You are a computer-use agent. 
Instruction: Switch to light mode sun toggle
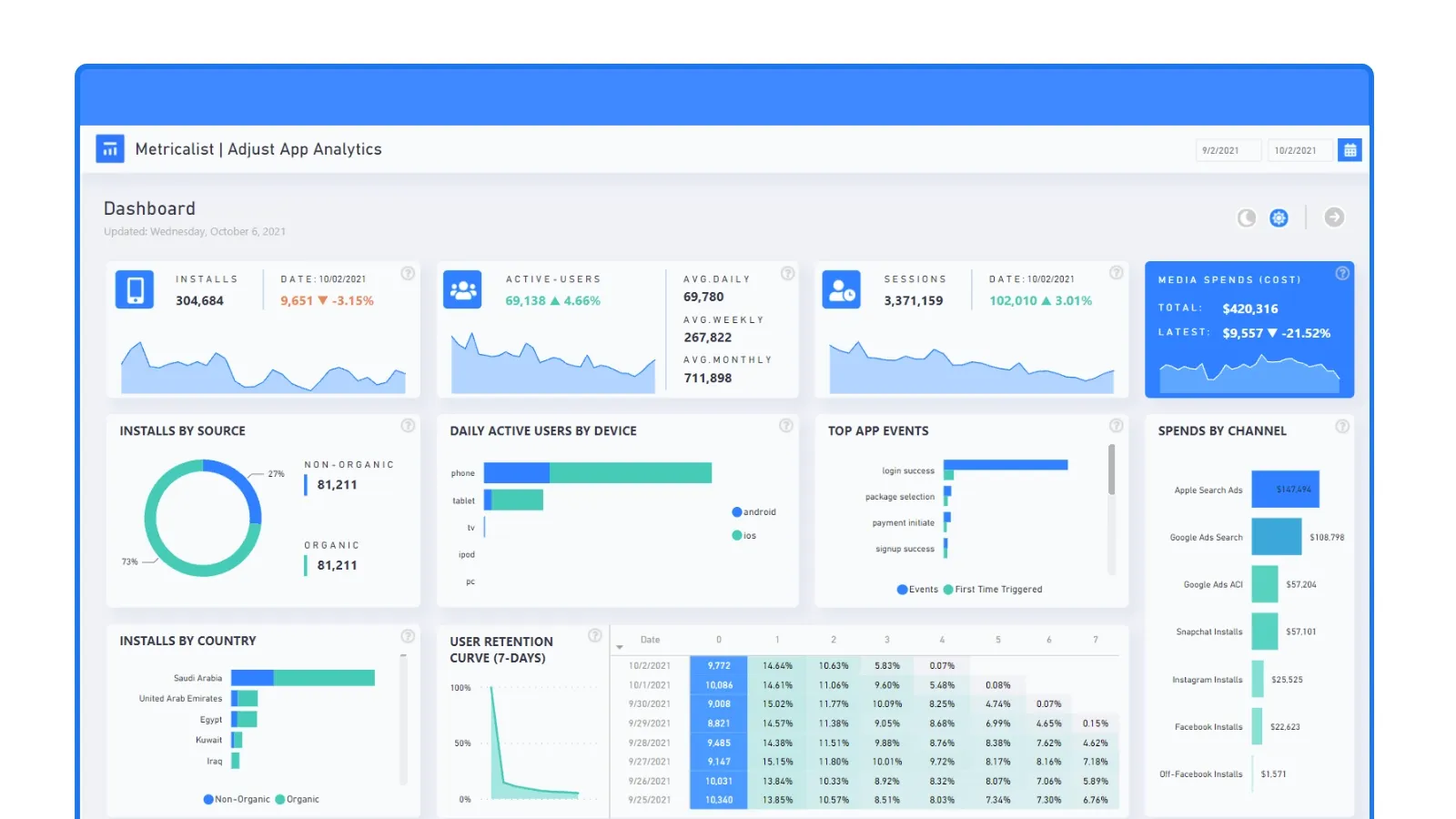coord(1279,217)
